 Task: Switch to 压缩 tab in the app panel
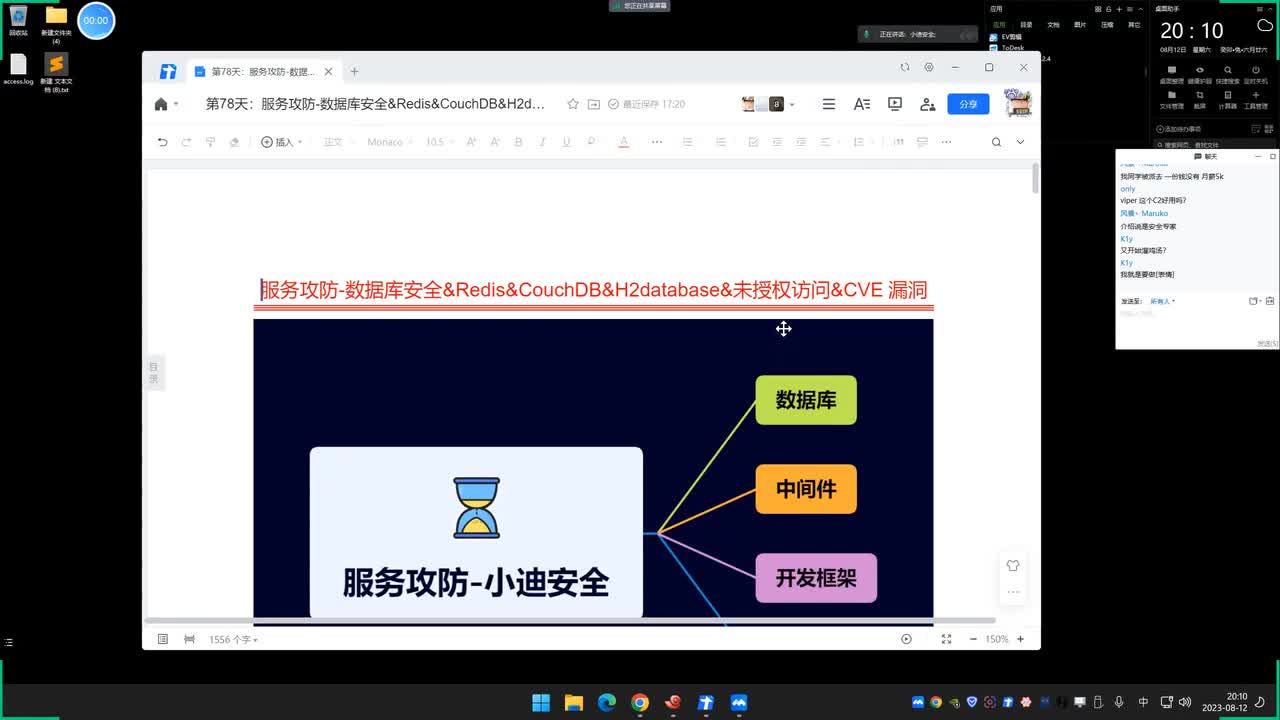[x=1107, y=24]
